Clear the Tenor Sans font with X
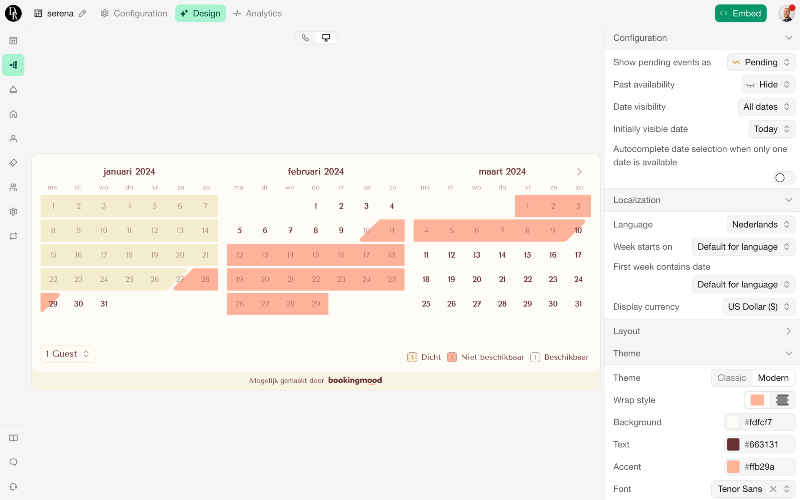800x500 pixels. pyautogui.click(x=773, y=489)
